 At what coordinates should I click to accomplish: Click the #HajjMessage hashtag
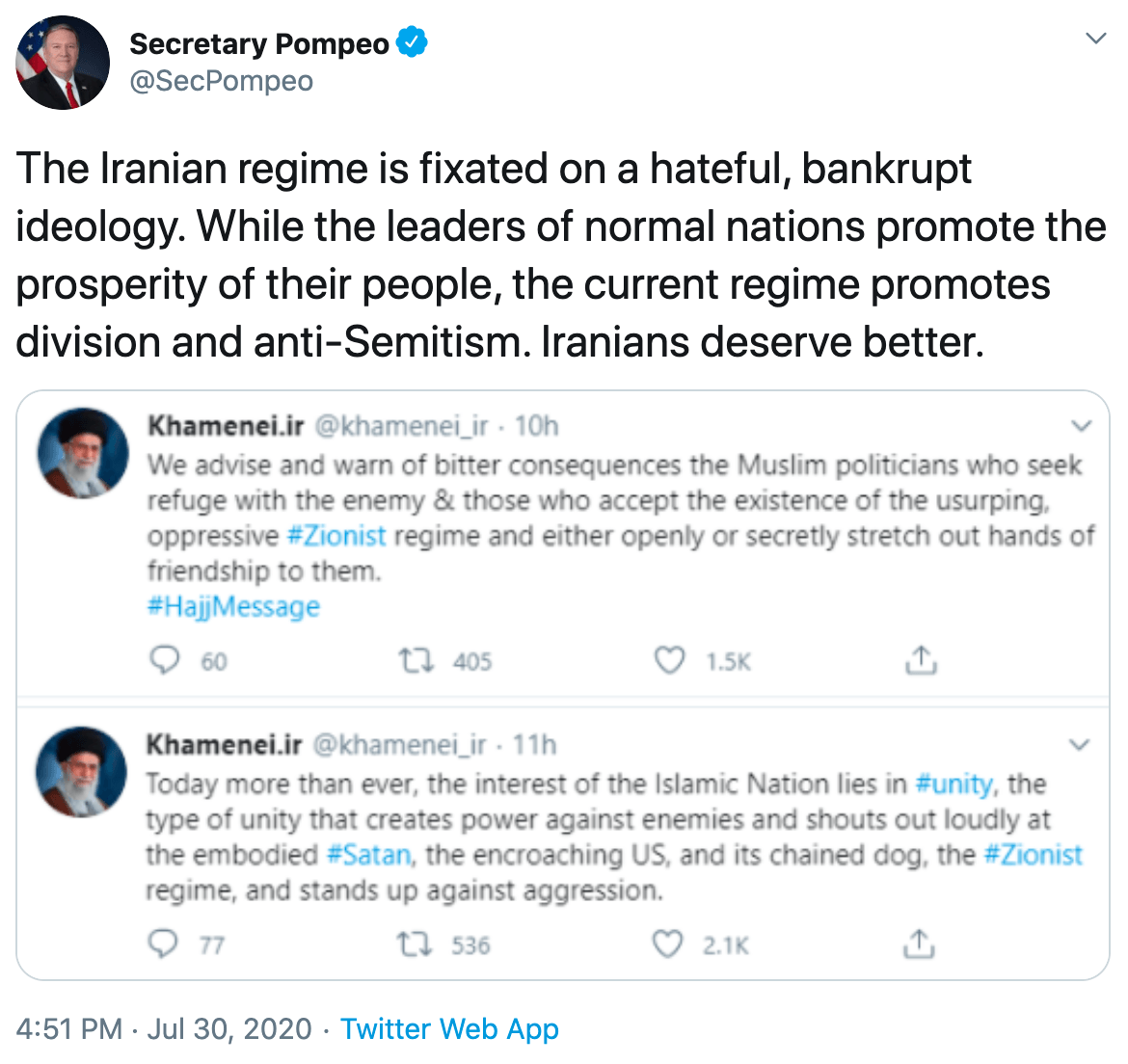tap(232, 606)
